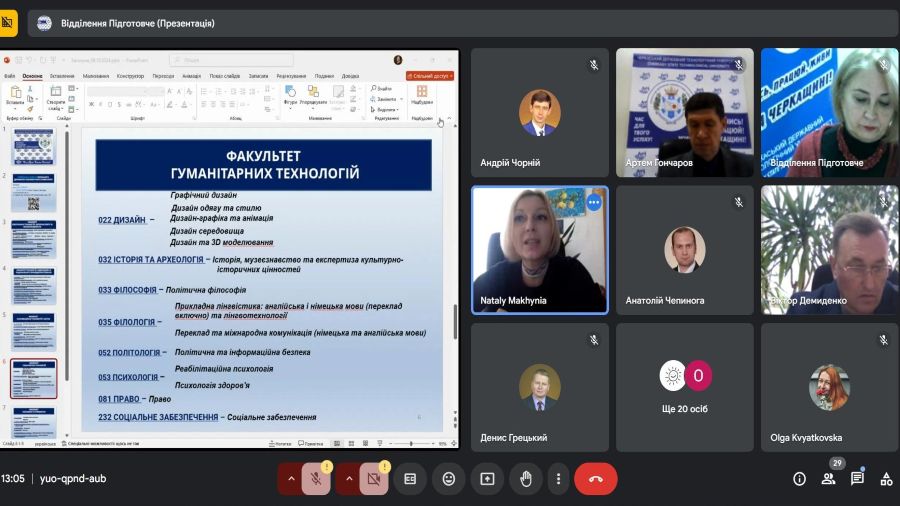900x506 pixels.
Task: Open the Файл tab in PowerPoint
Action: (10, 76)
